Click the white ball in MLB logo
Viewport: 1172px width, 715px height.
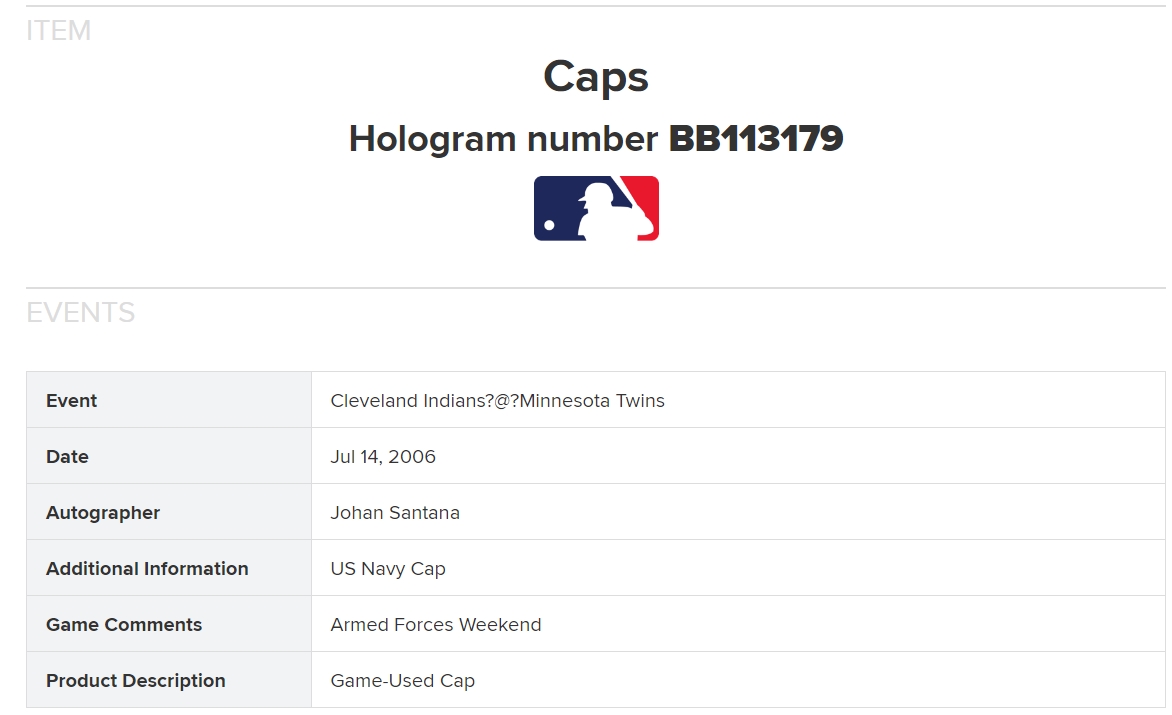point(549,225)
